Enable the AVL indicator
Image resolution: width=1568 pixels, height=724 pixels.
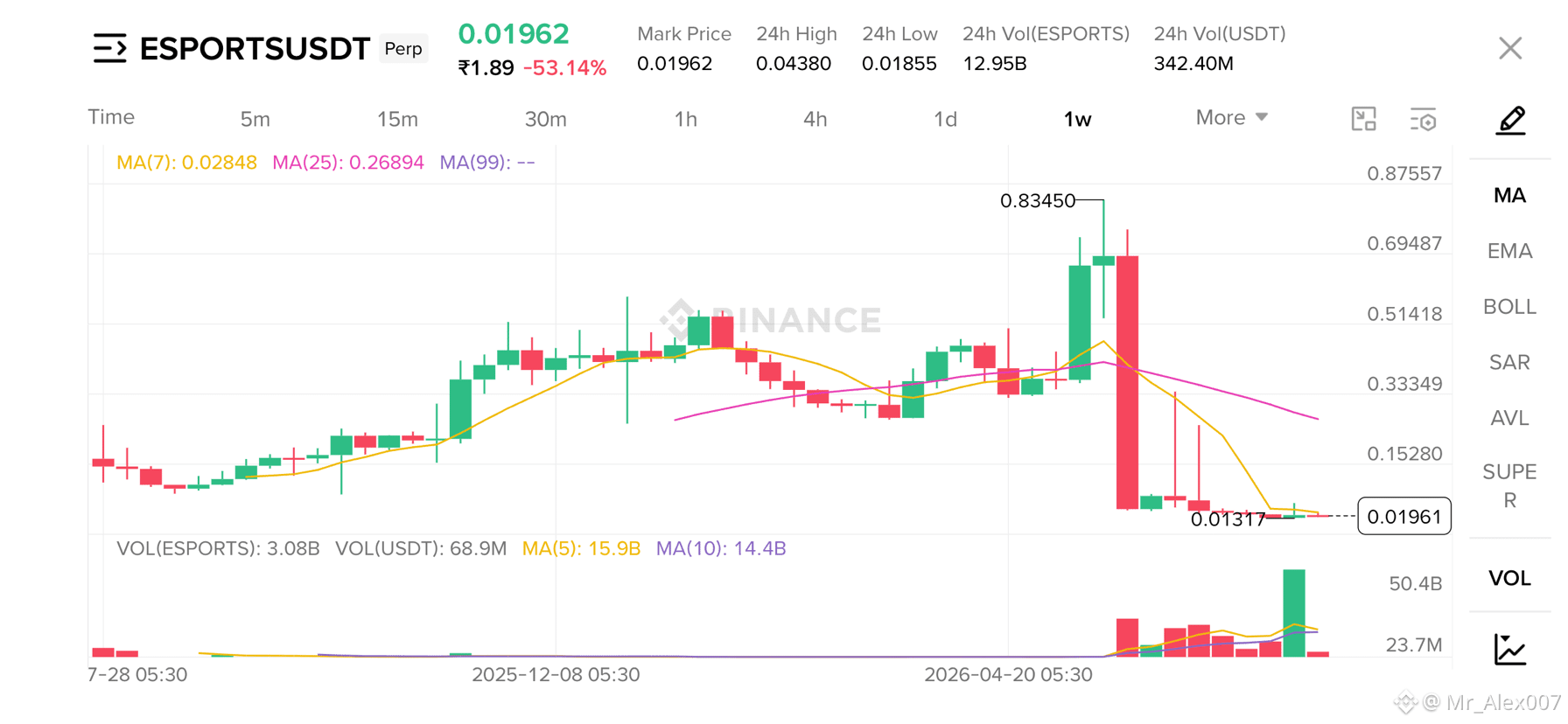tap(1509, 418)
